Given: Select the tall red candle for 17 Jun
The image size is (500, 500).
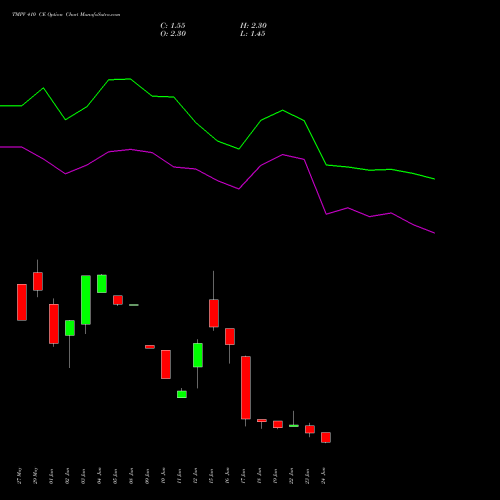Looking at the screenshot, I should [246, 388].
